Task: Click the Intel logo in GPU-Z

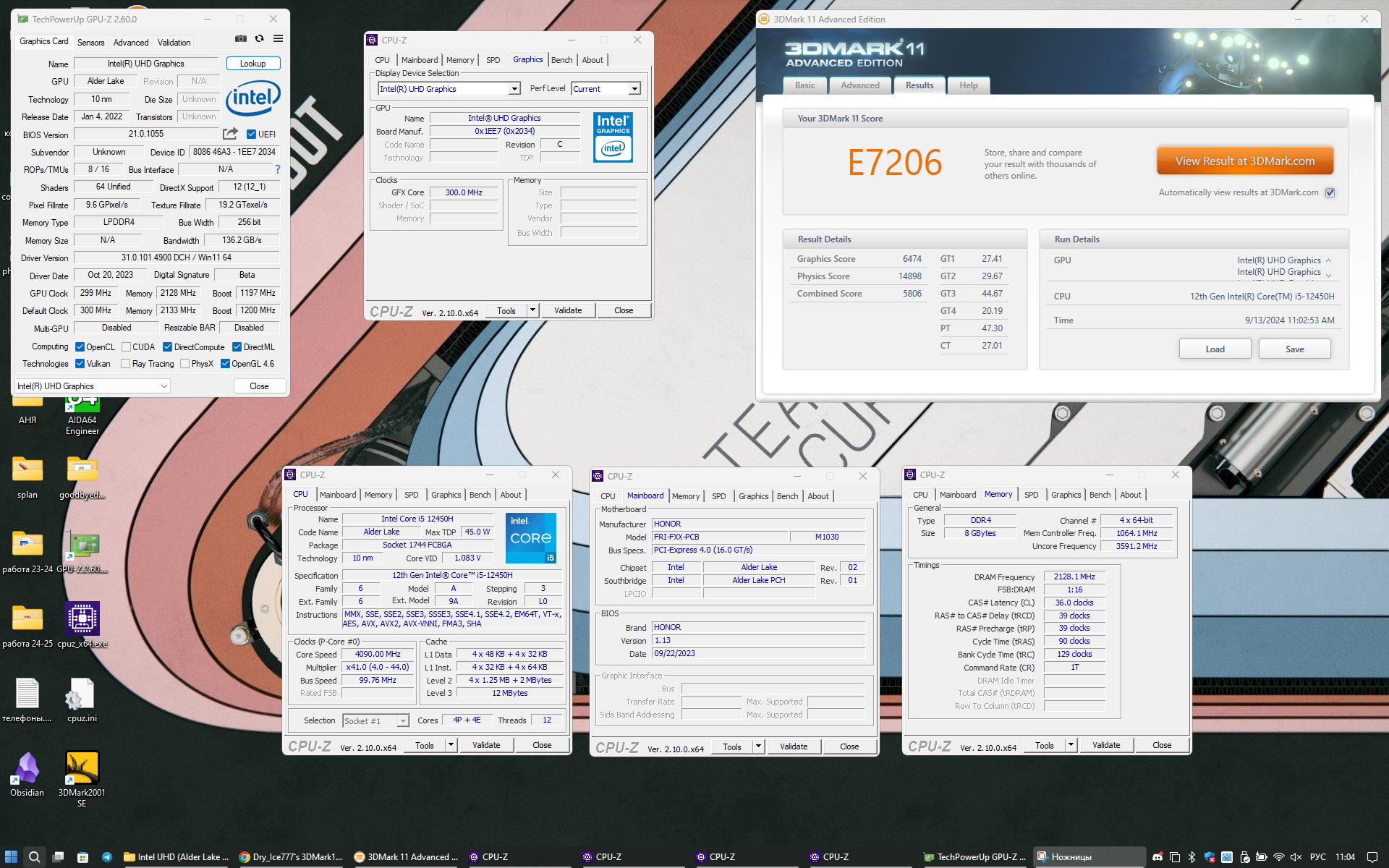Action: pyautogui.click(x=252, y=98)
